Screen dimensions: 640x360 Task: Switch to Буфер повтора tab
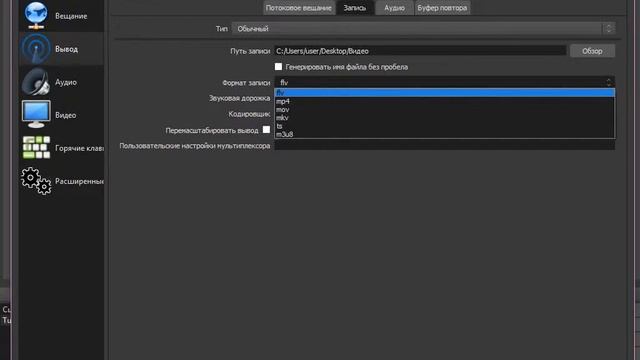[442, 8]
